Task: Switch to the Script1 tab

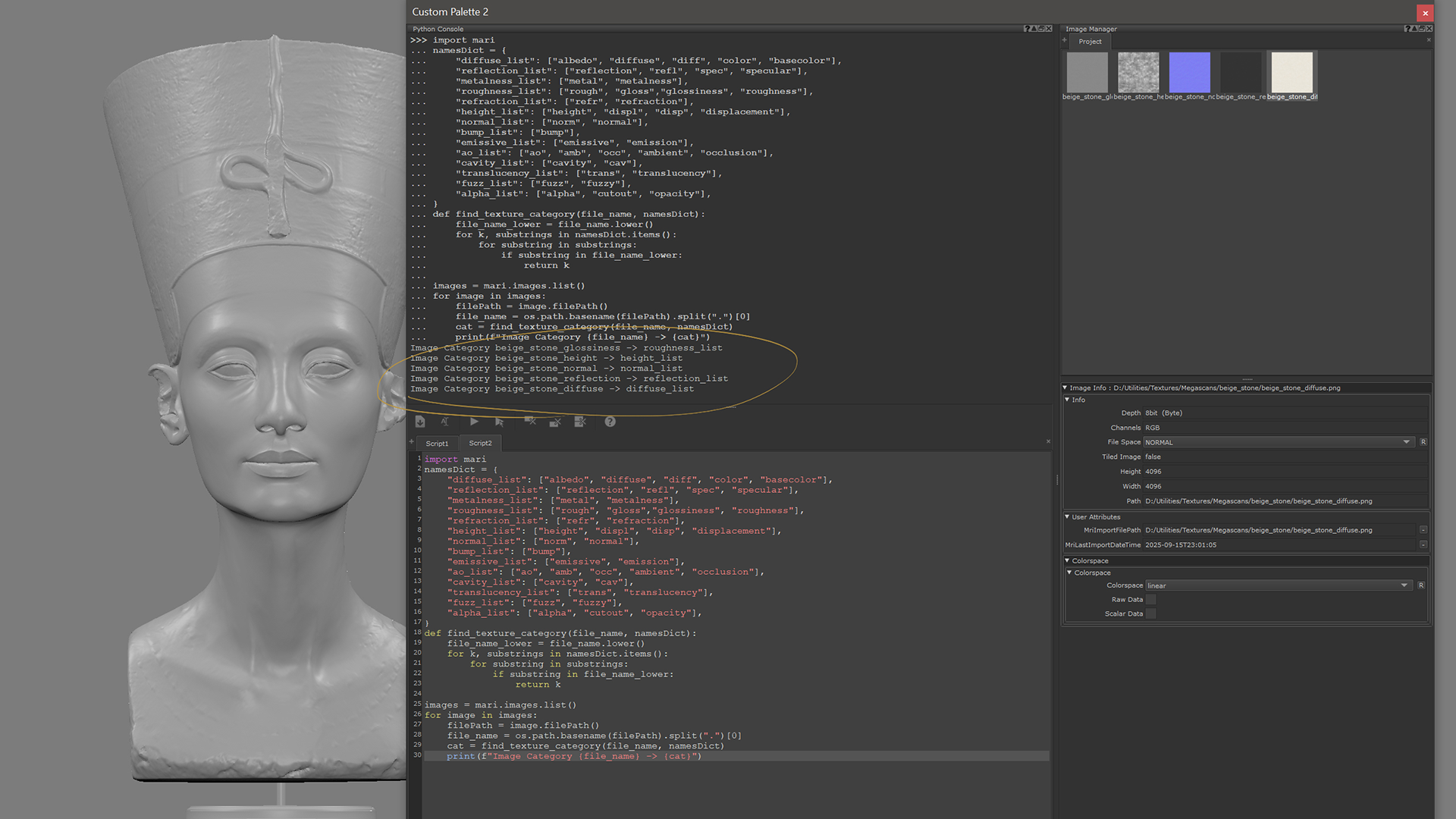Action: (x=437, y=444)
